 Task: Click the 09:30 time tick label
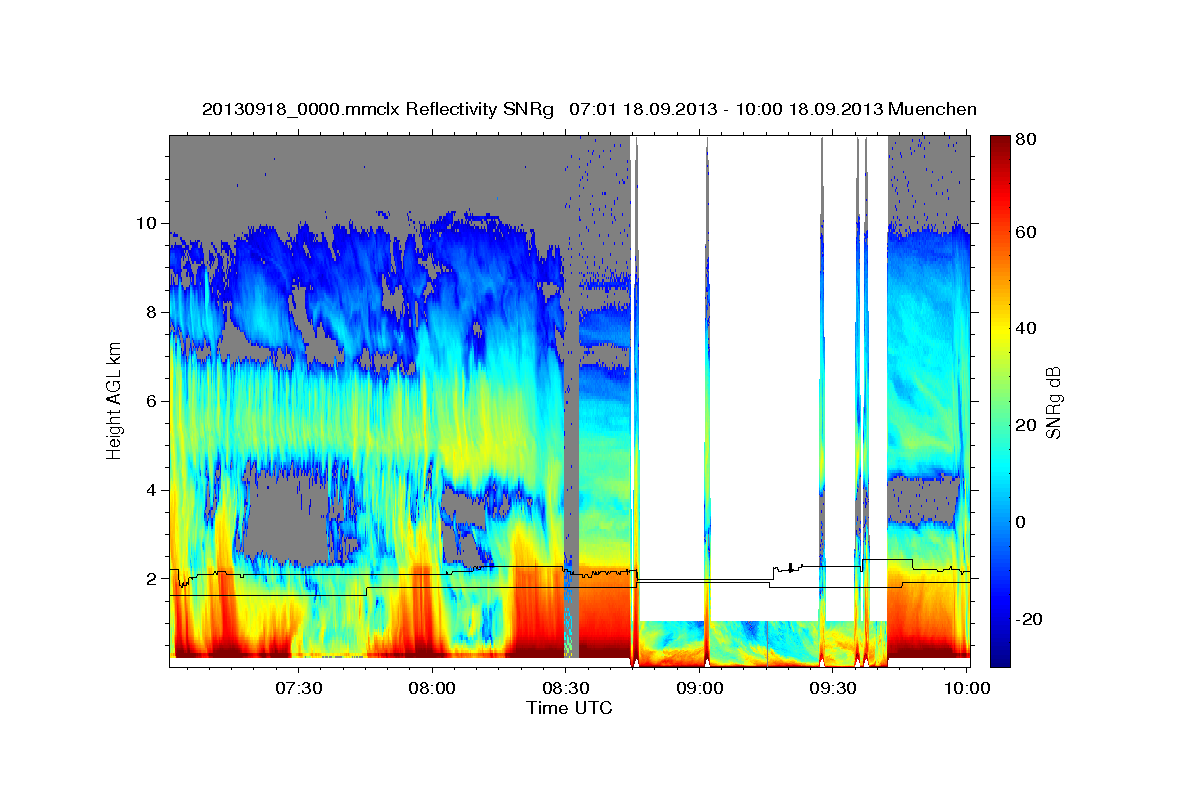click(833, 688)
